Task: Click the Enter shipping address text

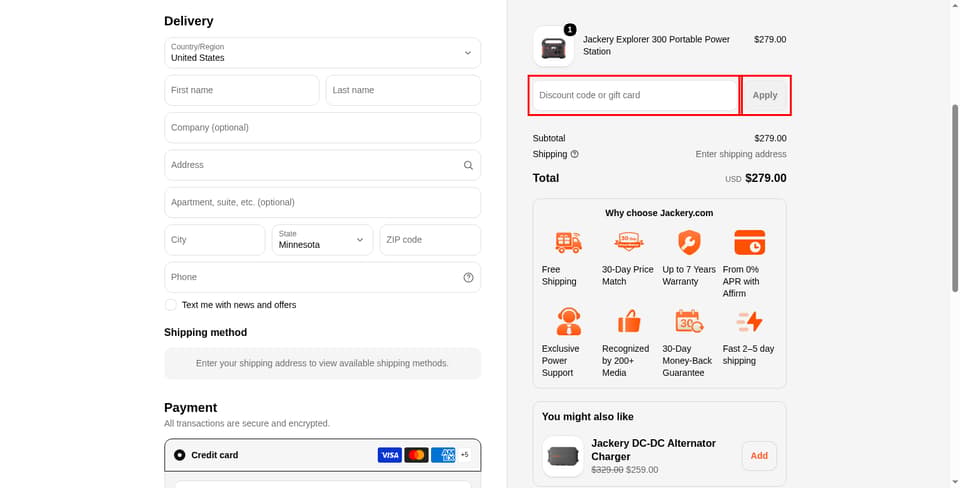Action: tap(741, 154)
